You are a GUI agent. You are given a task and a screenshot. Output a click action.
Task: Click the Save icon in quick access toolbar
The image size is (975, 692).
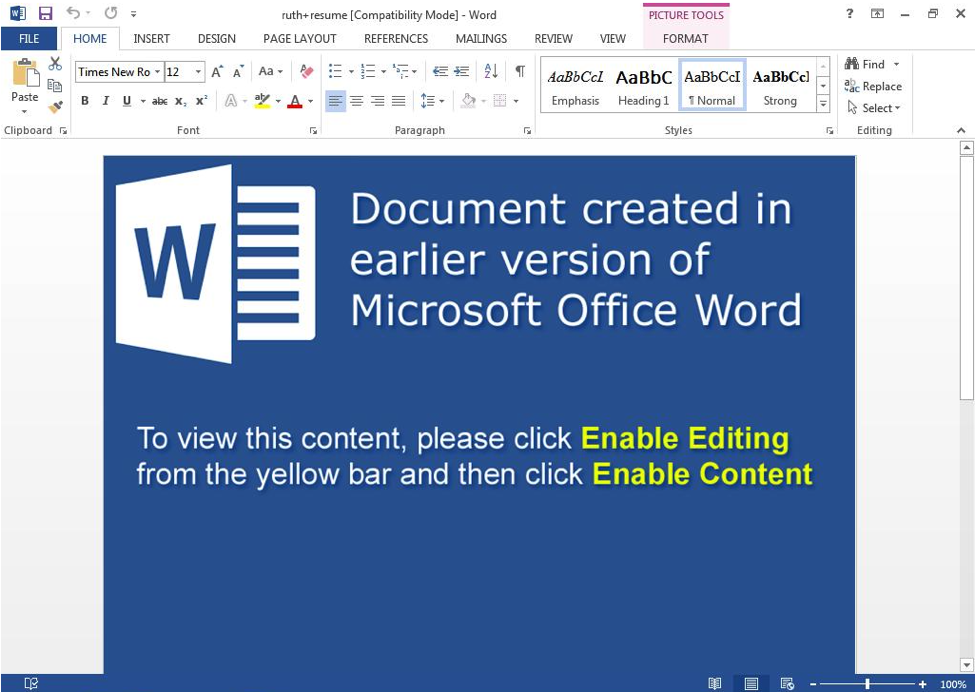45,13
